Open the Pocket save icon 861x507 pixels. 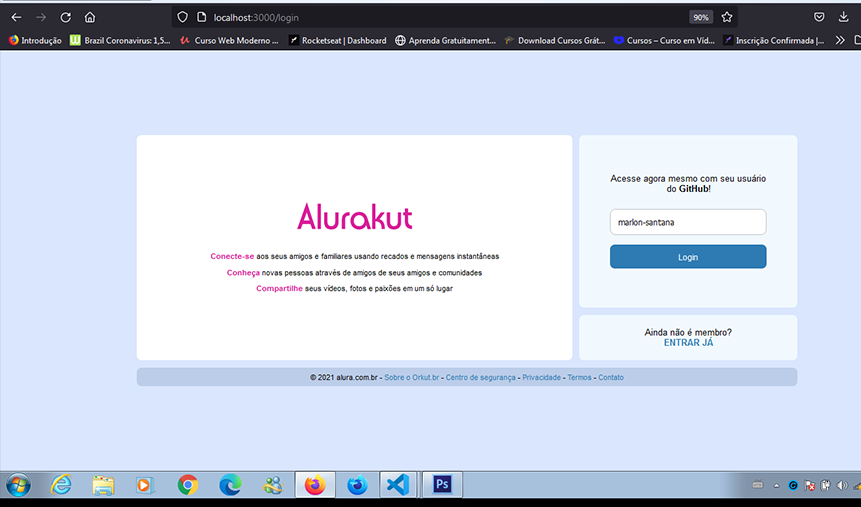tap(819, 18)
